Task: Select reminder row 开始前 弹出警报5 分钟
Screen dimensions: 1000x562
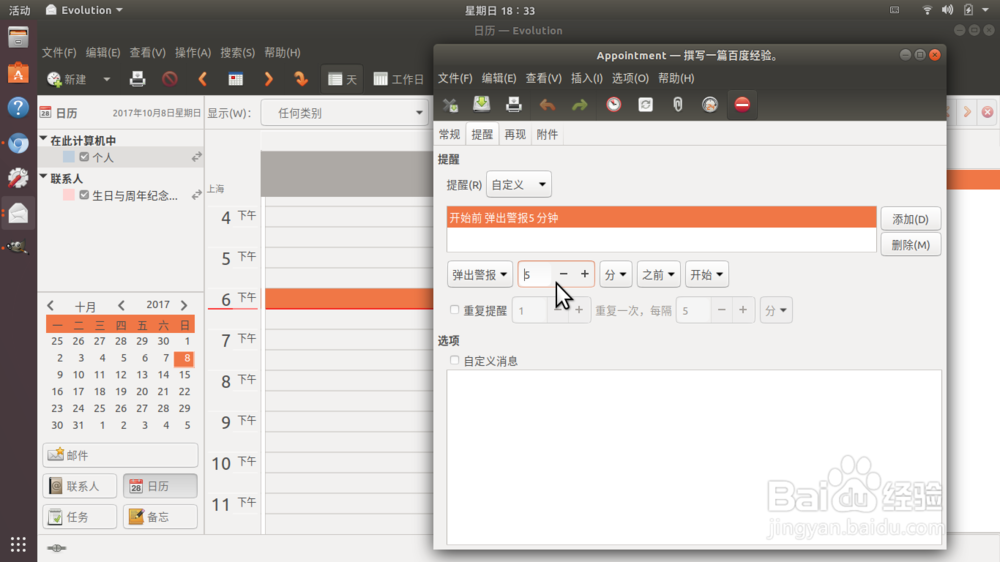Action: (661, 218)
